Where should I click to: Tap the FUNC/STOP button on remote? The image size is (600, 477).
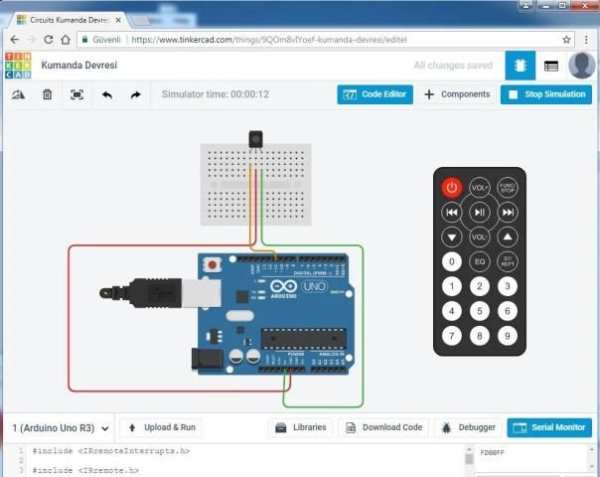point(507,187)
